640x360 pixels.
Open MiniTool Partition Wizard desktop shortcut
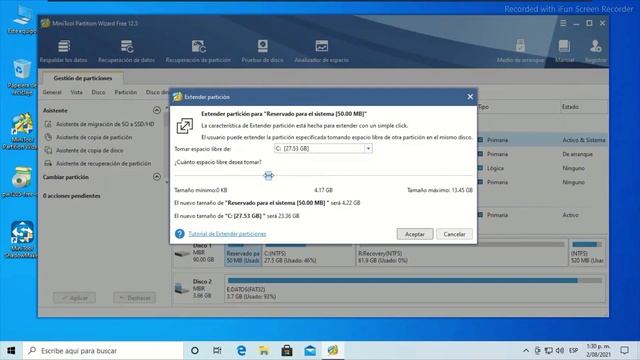click(22, 131)
